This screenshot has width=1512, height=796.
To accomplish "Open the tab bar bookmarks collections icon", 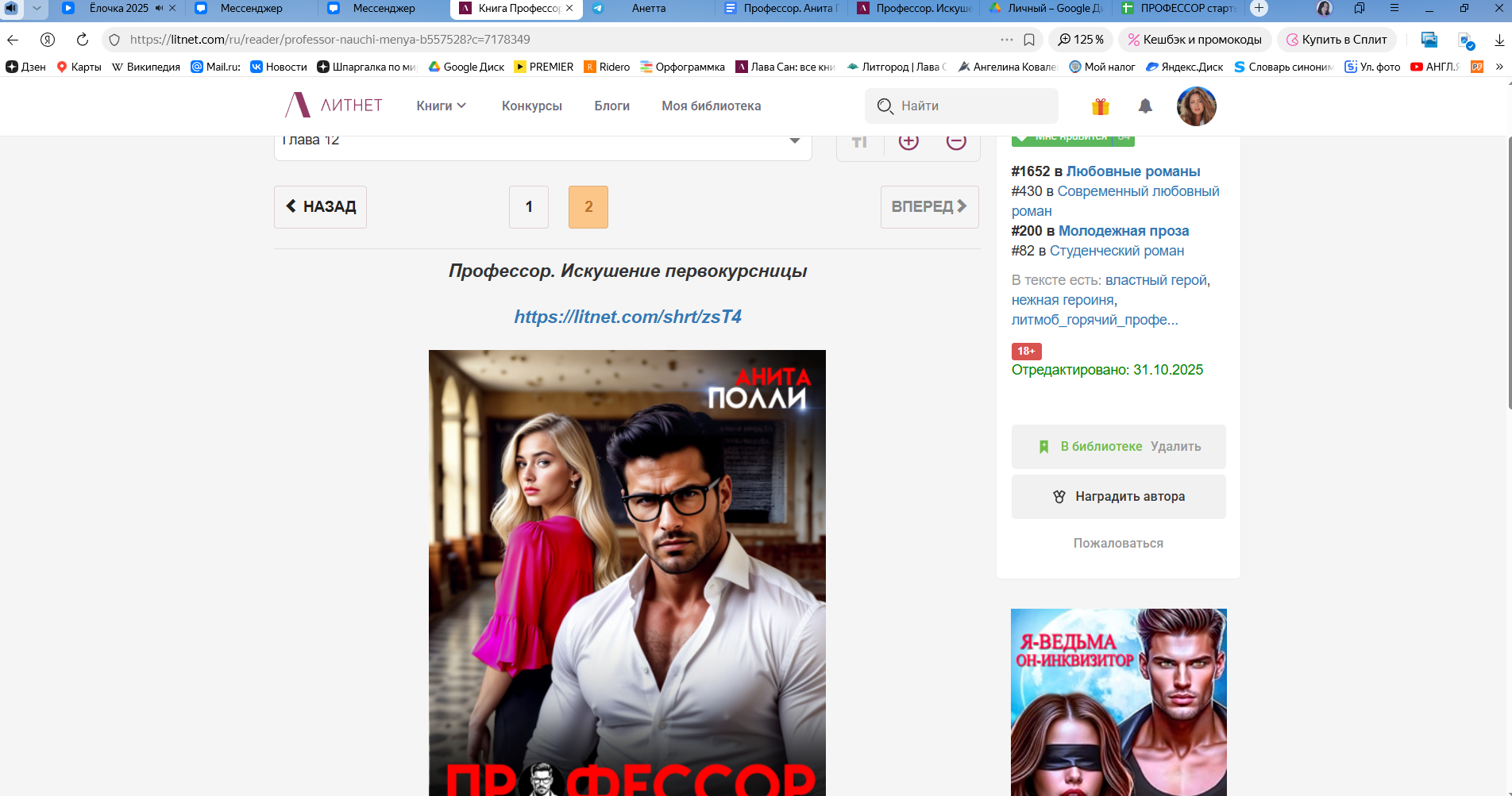I will (x=1360, y=9).
